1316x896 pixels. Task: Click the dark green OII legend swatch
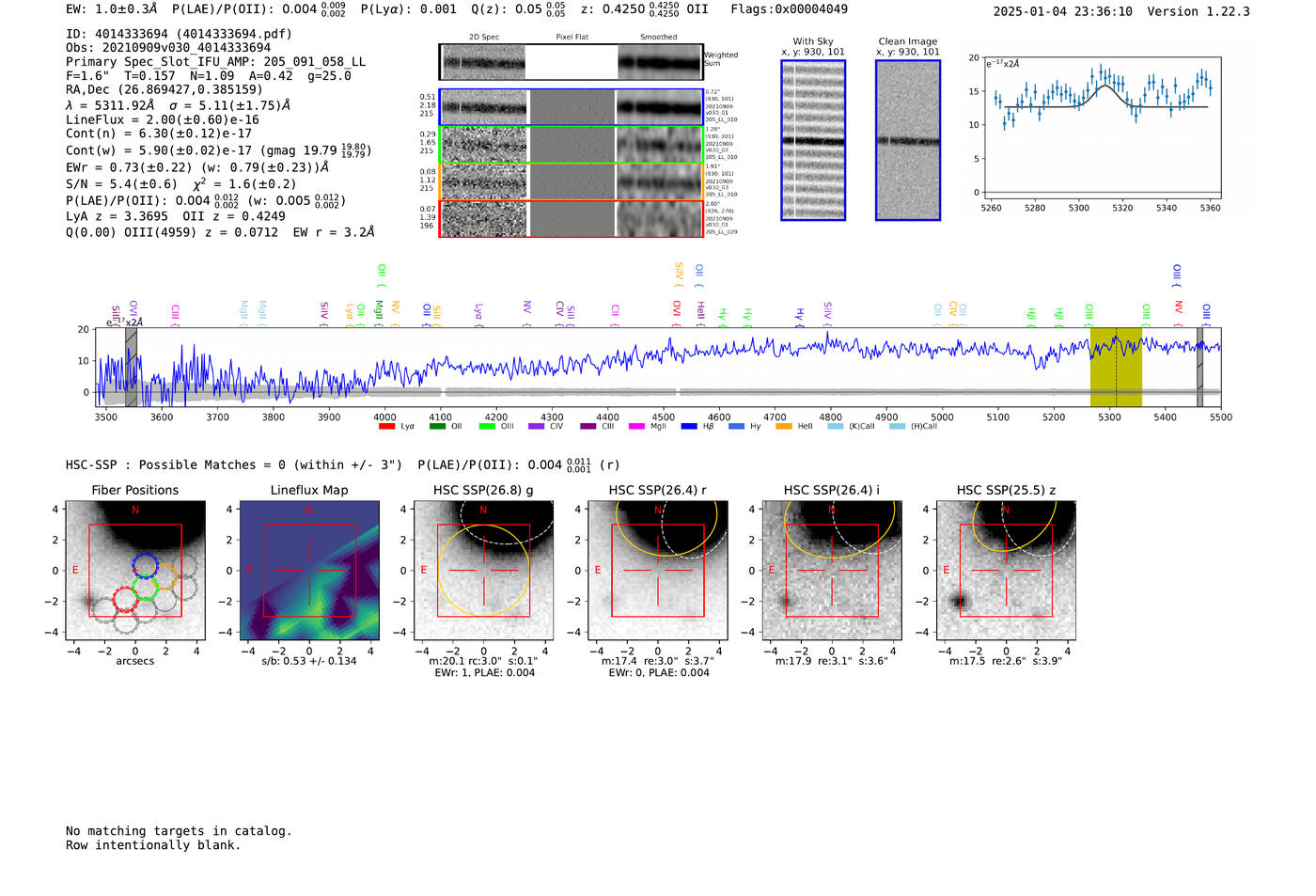coord(436,427)
